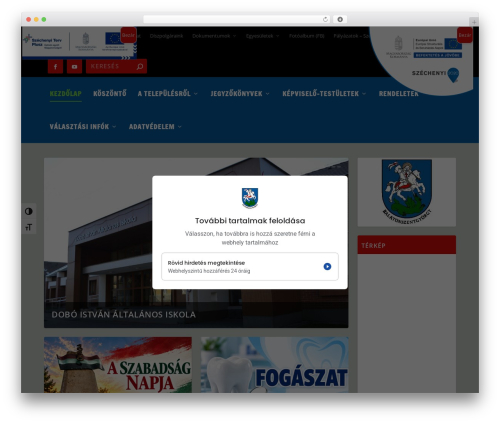This screenshot has width=500, height=423.
Task: Expand Adatvédelem dropdown
Action: 155,127
